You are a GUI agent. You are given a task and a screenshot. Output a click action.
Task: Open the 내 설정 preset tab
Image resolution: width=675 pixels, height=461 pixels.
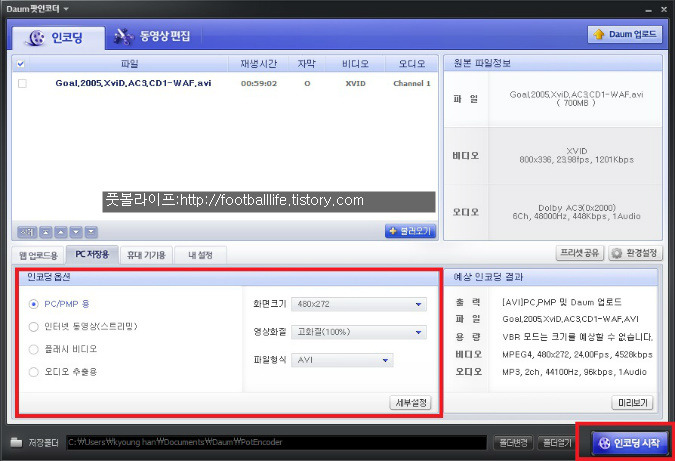click(201, 255)
